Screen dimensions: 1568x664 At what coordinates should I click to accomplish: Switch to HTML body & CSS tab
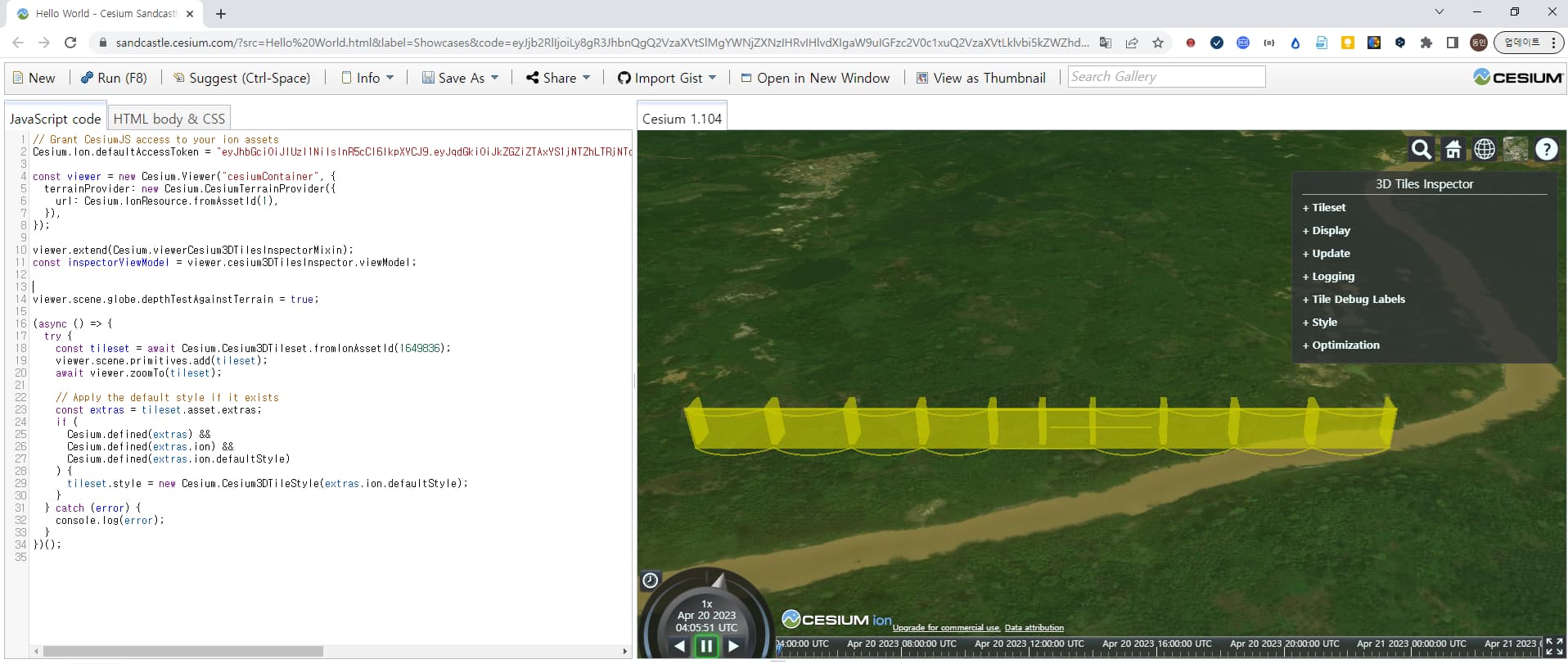pos(169,119)
